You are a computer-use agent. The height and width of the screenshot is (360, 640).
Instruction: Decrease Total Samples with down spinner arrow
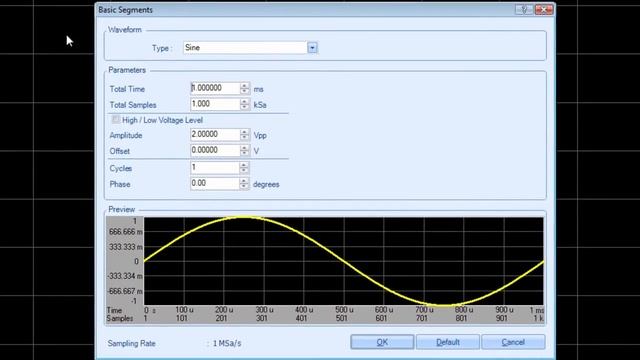point(244,107)
